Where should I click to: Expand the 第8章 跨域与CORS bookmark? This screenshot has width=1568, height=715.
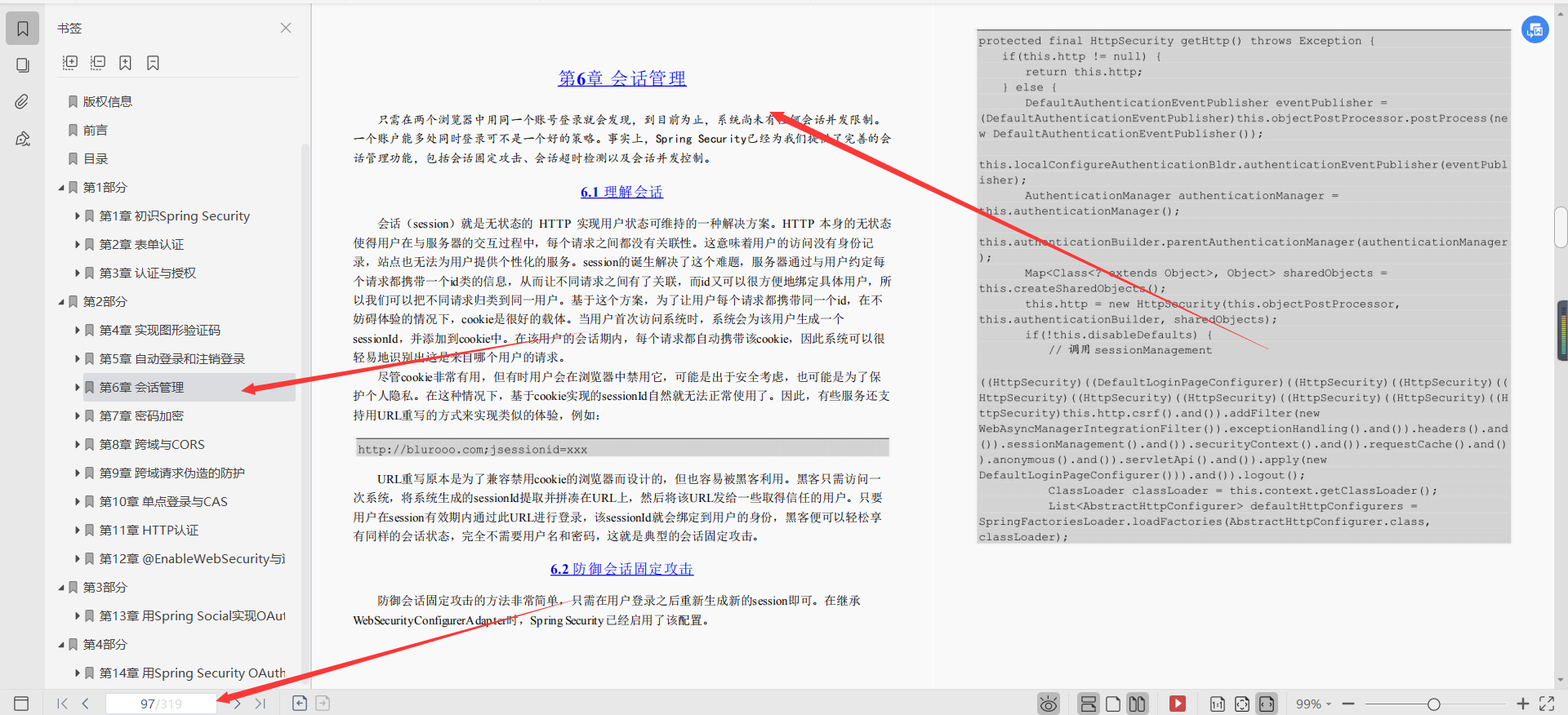[x=78, y=445]
